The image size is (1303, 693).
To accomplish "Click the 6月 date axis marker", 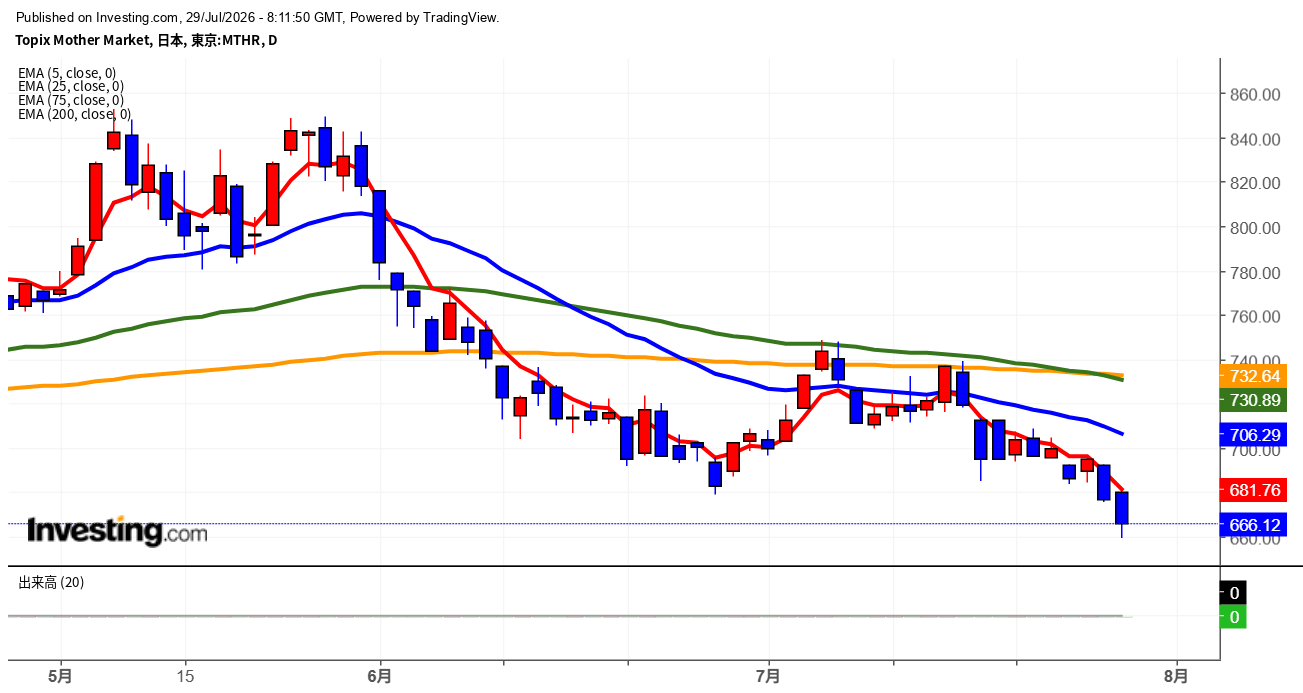I will click(x=380, y=675).
